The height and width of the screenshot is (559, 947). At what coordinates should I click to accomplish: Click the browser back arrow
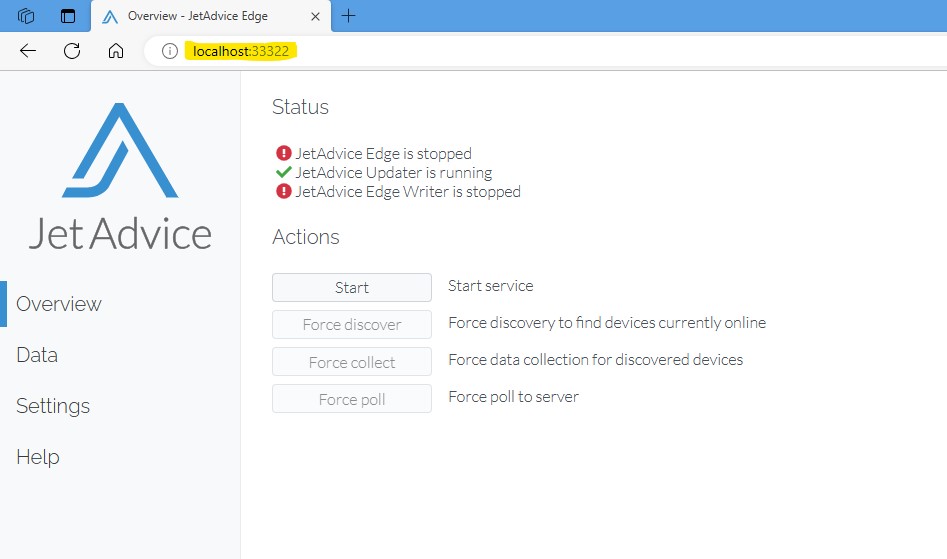point(28,51)
